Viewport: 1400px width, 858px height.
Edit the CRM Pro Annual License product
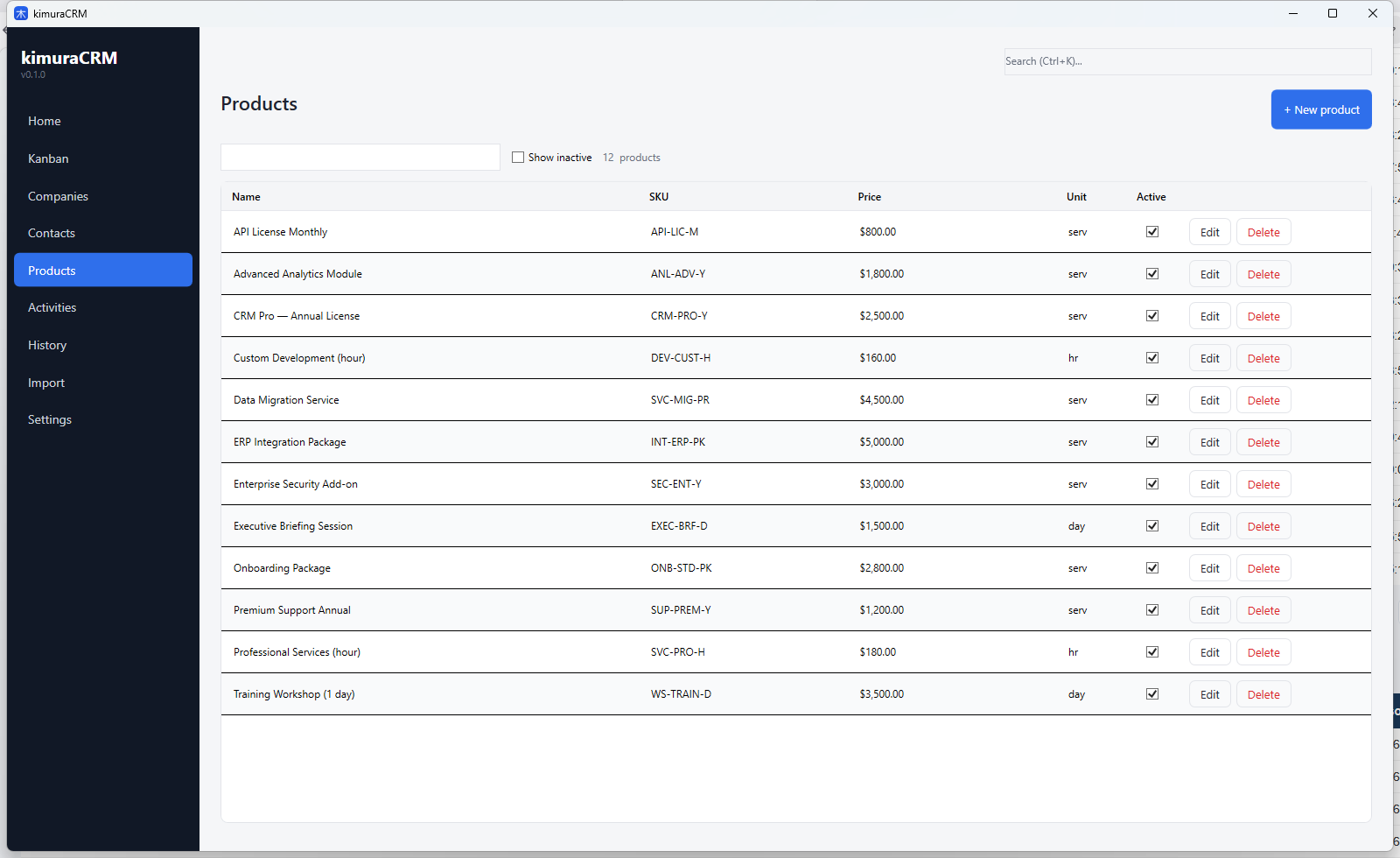1209,316
